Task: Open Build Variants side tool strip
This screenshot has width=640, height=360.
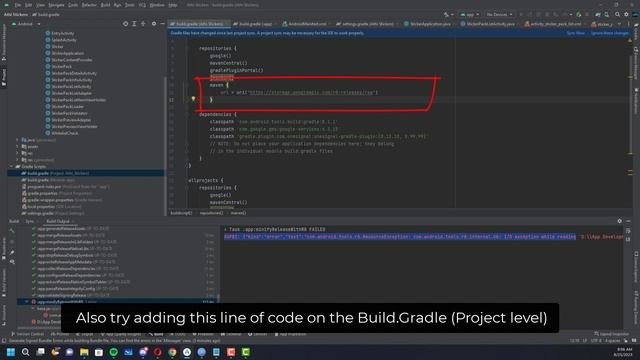Action: [x=4, y=282]
